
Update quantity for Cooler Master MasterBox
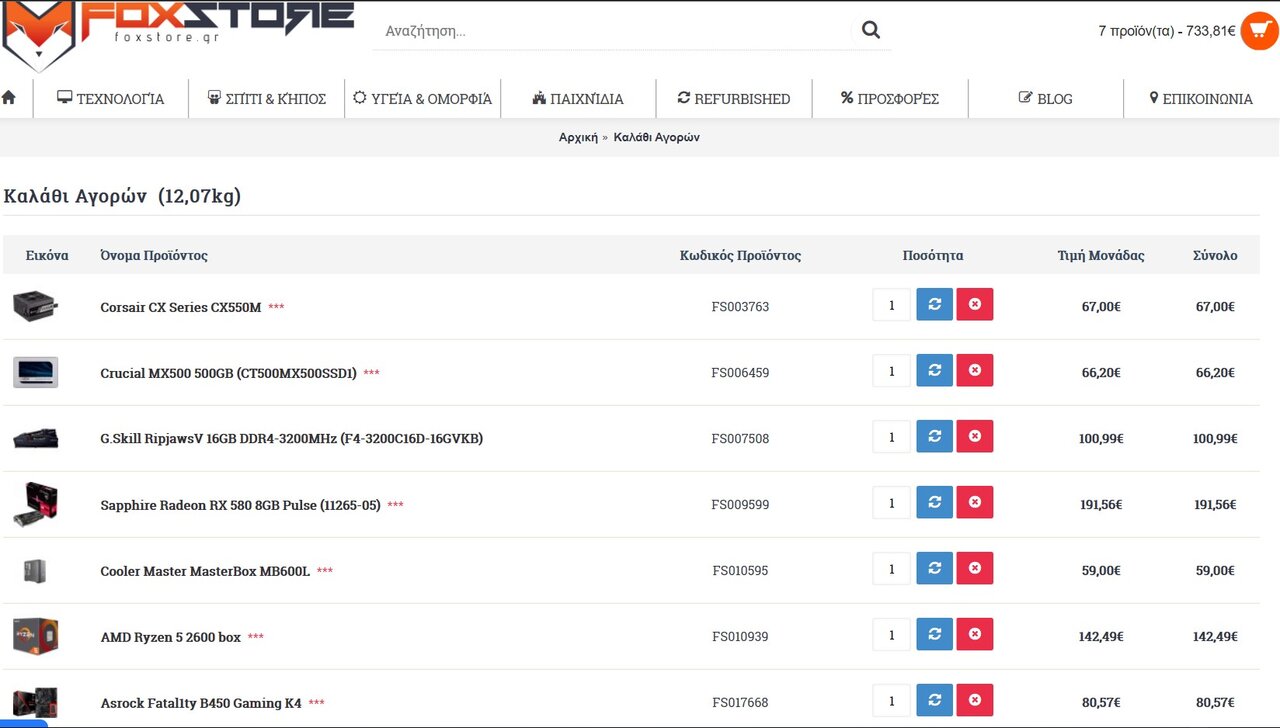[934, 569]
